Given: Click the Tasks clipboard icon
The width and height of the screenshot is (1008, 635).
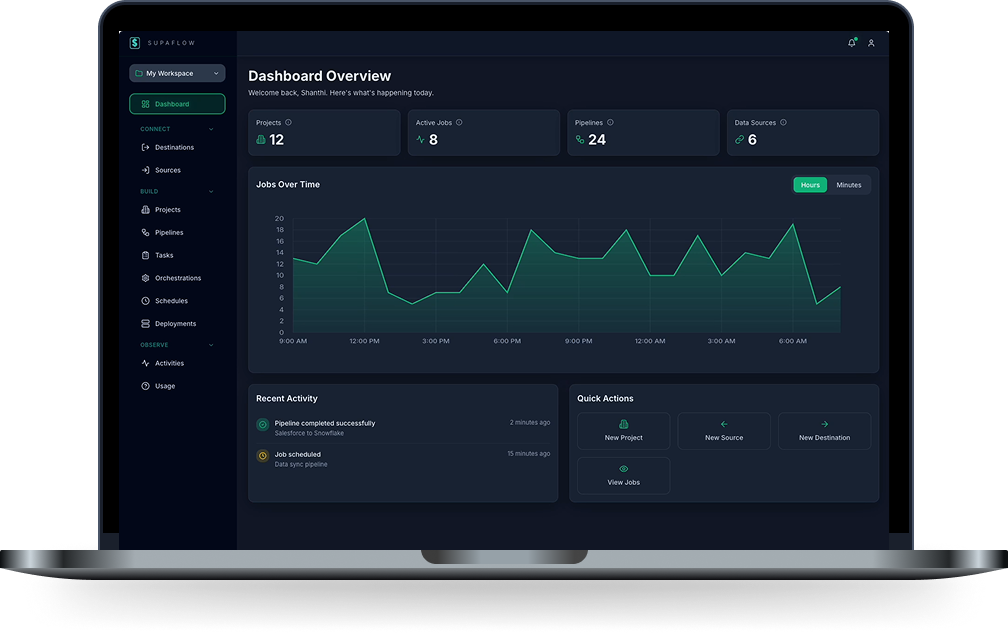Looking at the screenshot, I should [145, 255].
